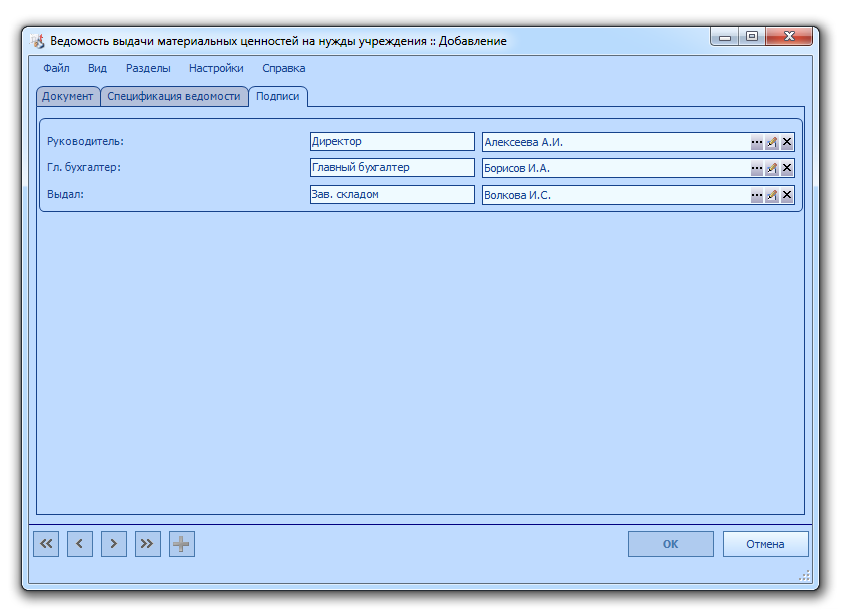The image size is (842, 615).
Task: Click the Гл. бухгалтер: label
Action: [84, 168]
